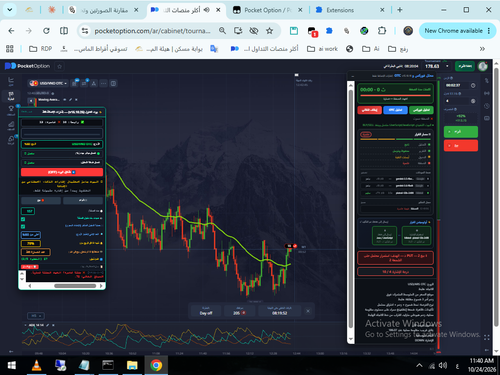
Task: Click the fullscreen icon at bottom right of platform
Action: coord(487,338)
